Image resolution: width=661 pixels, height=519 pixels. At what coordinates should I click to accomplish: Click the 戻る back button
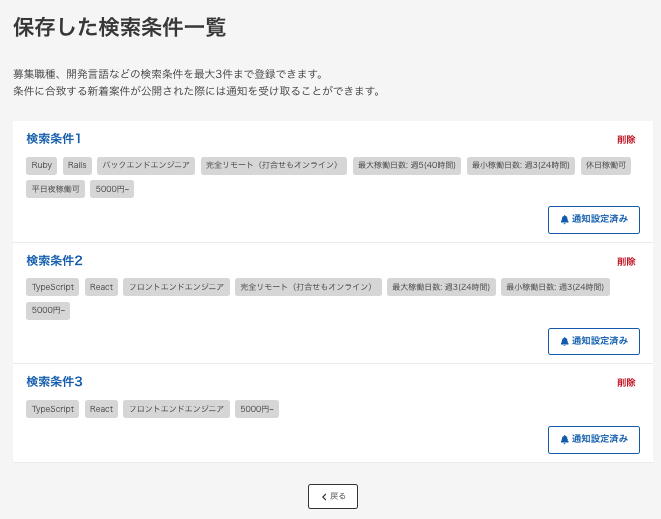pos(333,496)
